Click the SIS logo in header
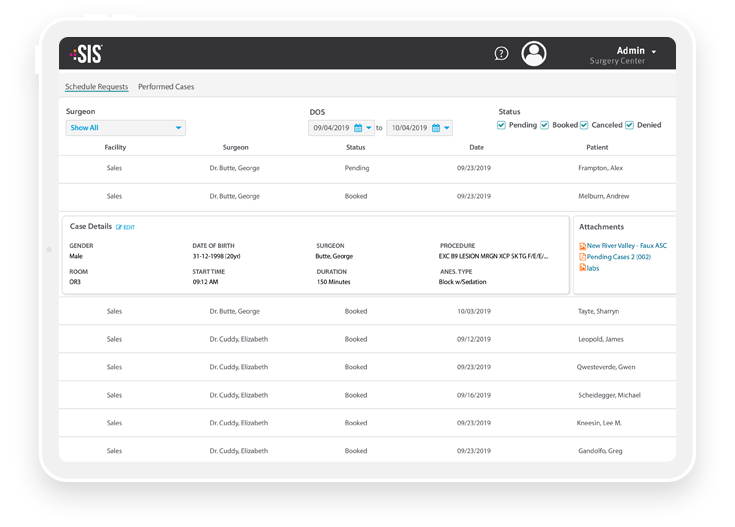This screenshot has width=735, height=527. click(88, 54)
